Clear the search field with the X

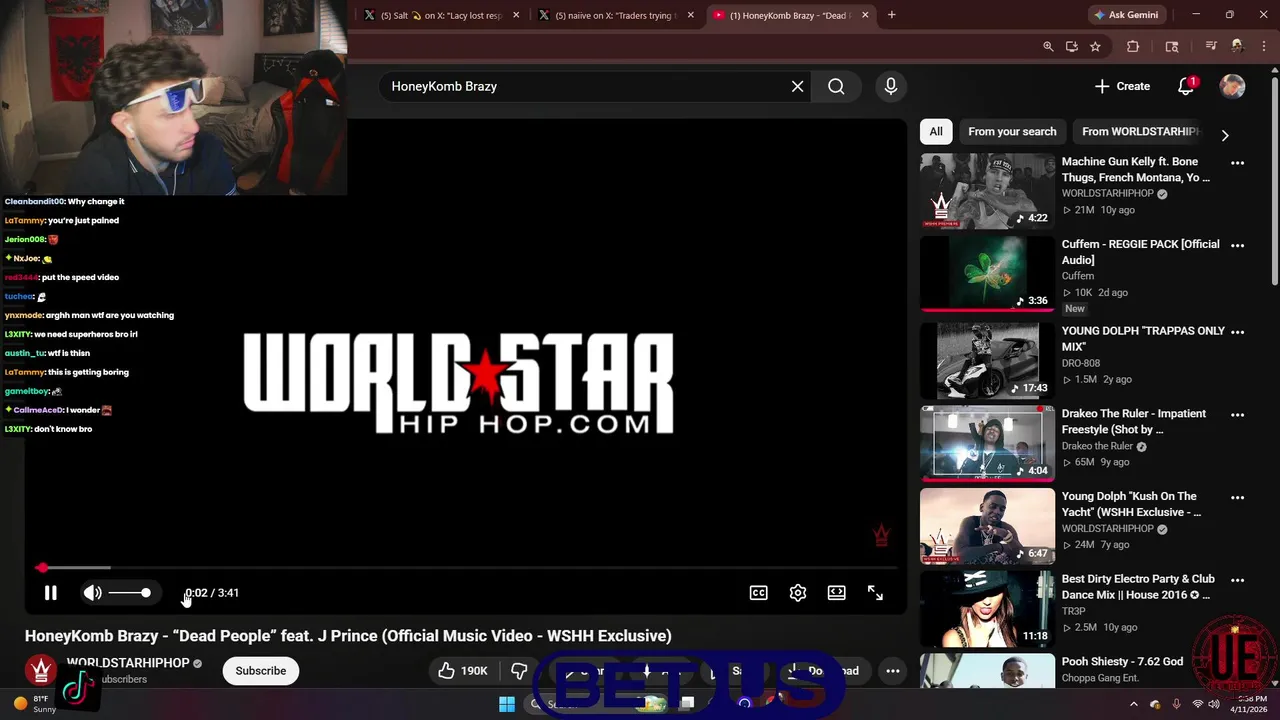798,86
